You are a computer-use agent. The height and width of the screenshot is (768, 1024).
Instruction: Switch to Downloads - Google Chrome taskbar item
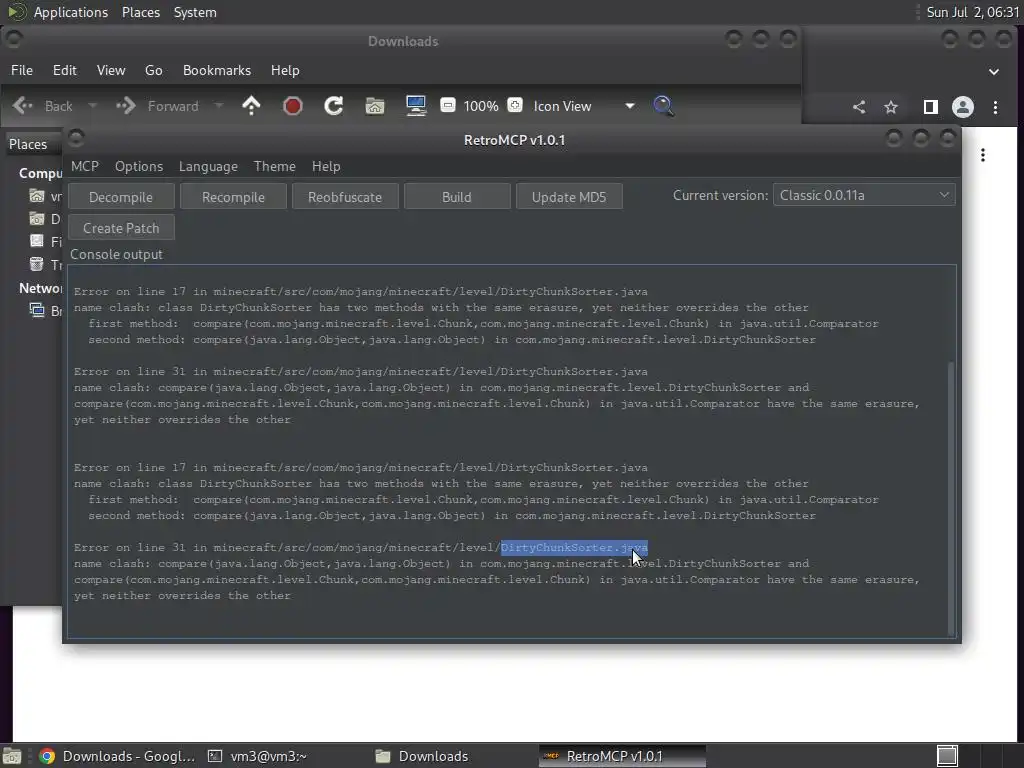[118, 756]
